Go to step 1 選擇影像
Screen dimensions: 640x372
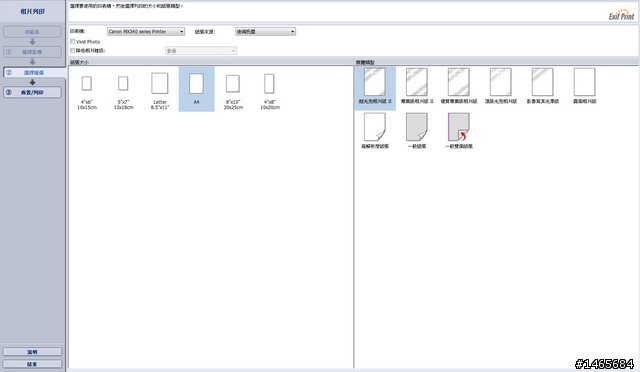coord(32,52)
